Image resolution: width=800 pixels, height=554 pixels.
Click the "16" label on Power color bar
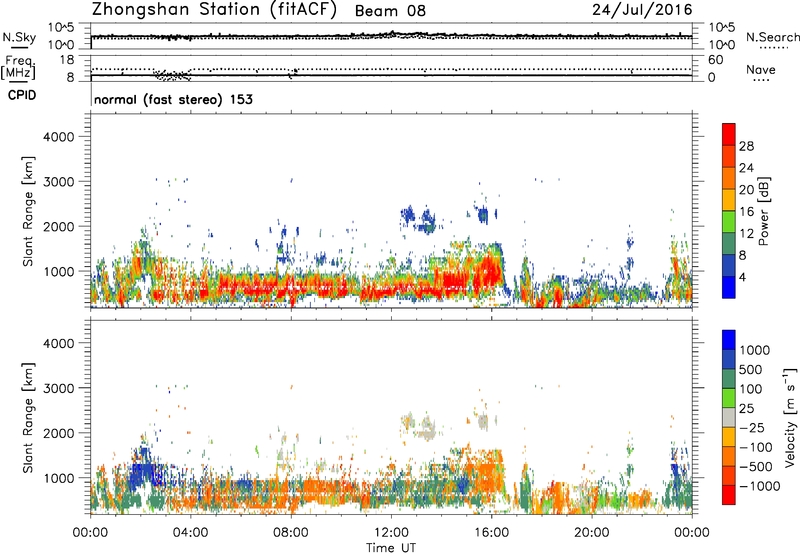click(x=746, y=212)
